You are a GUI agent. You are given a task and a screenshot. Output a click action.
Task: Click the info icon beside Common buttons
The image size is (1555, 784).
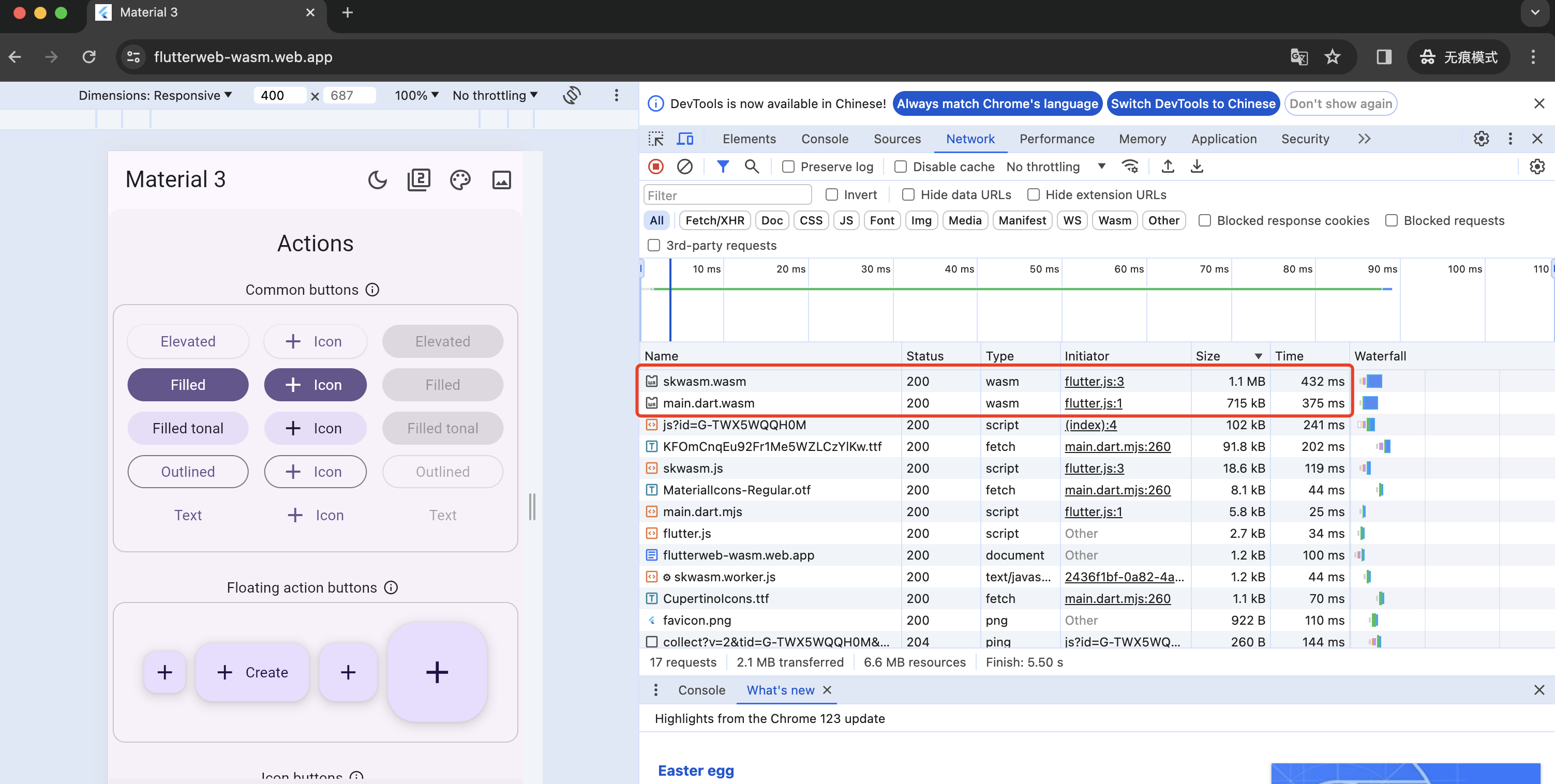tap(373, 290)
